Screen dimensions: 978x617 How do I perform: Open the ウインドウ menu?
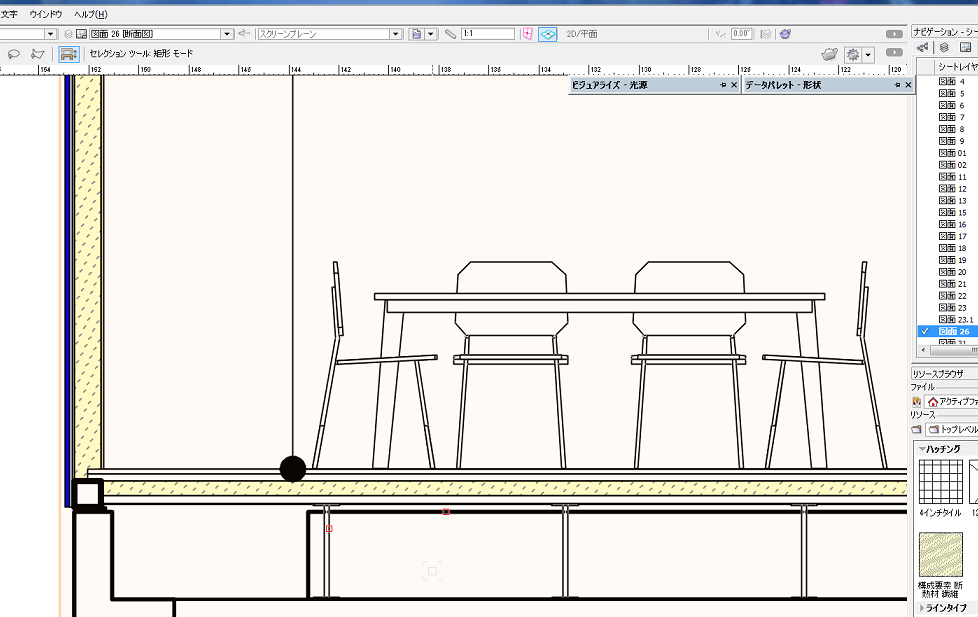[x=45, y=14]
